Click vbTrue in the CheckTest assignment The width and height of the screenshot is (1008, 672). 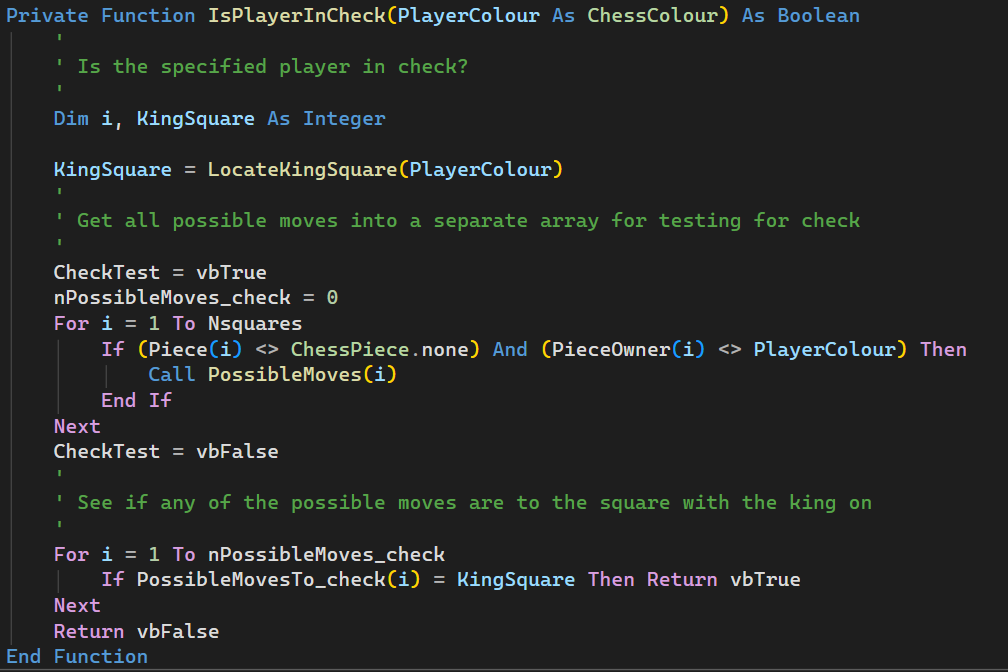231,272
